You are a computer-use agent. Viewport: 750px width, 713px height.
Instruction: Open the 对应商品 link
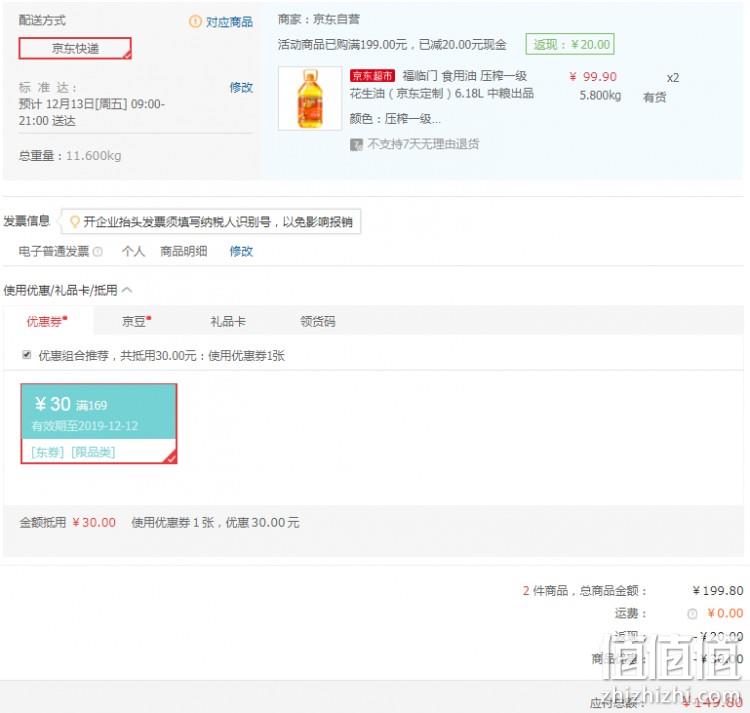point(229,22)
